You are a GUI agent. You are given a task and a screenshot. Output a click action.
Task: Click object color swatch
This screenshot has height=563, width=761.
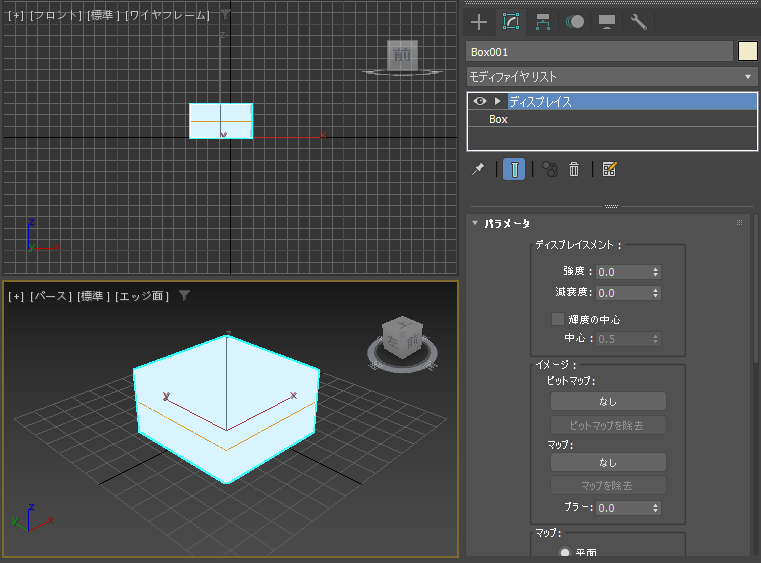tap(747, 51)
